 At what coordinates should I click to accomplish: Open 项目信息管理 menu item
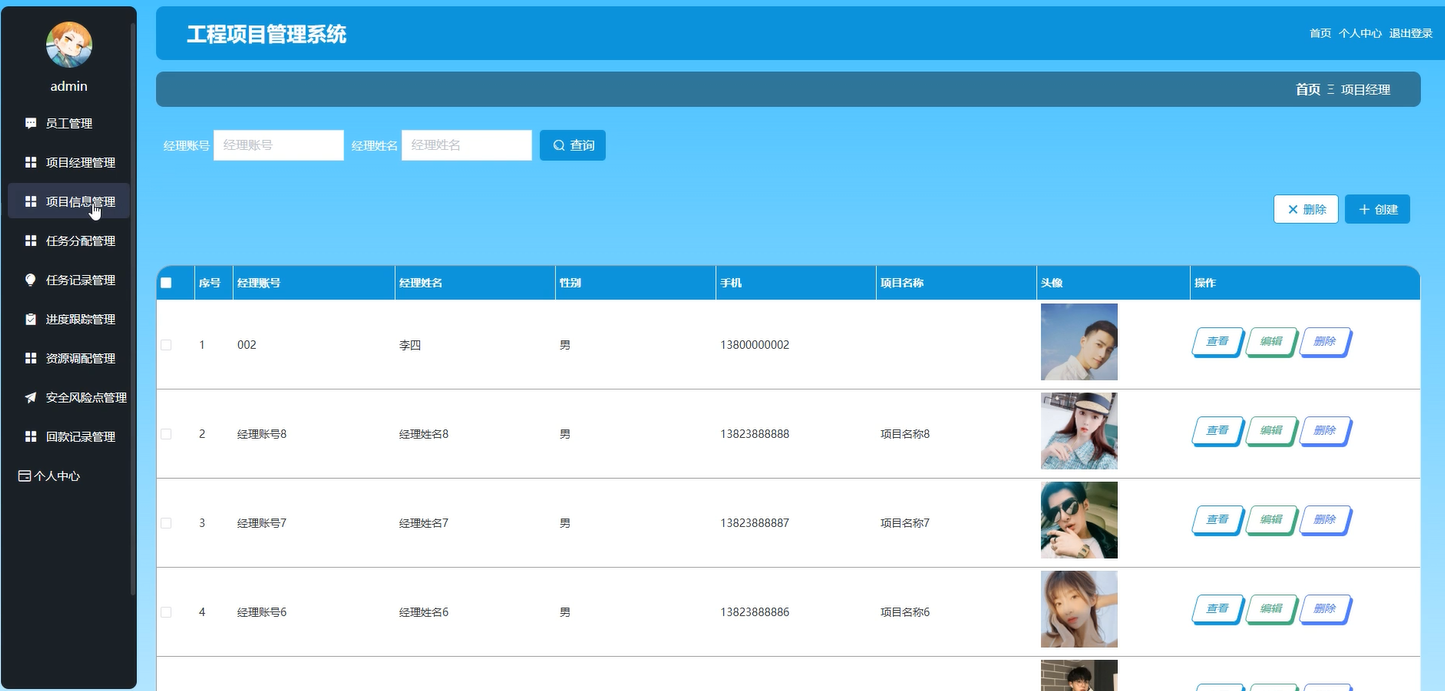[69, 202]
